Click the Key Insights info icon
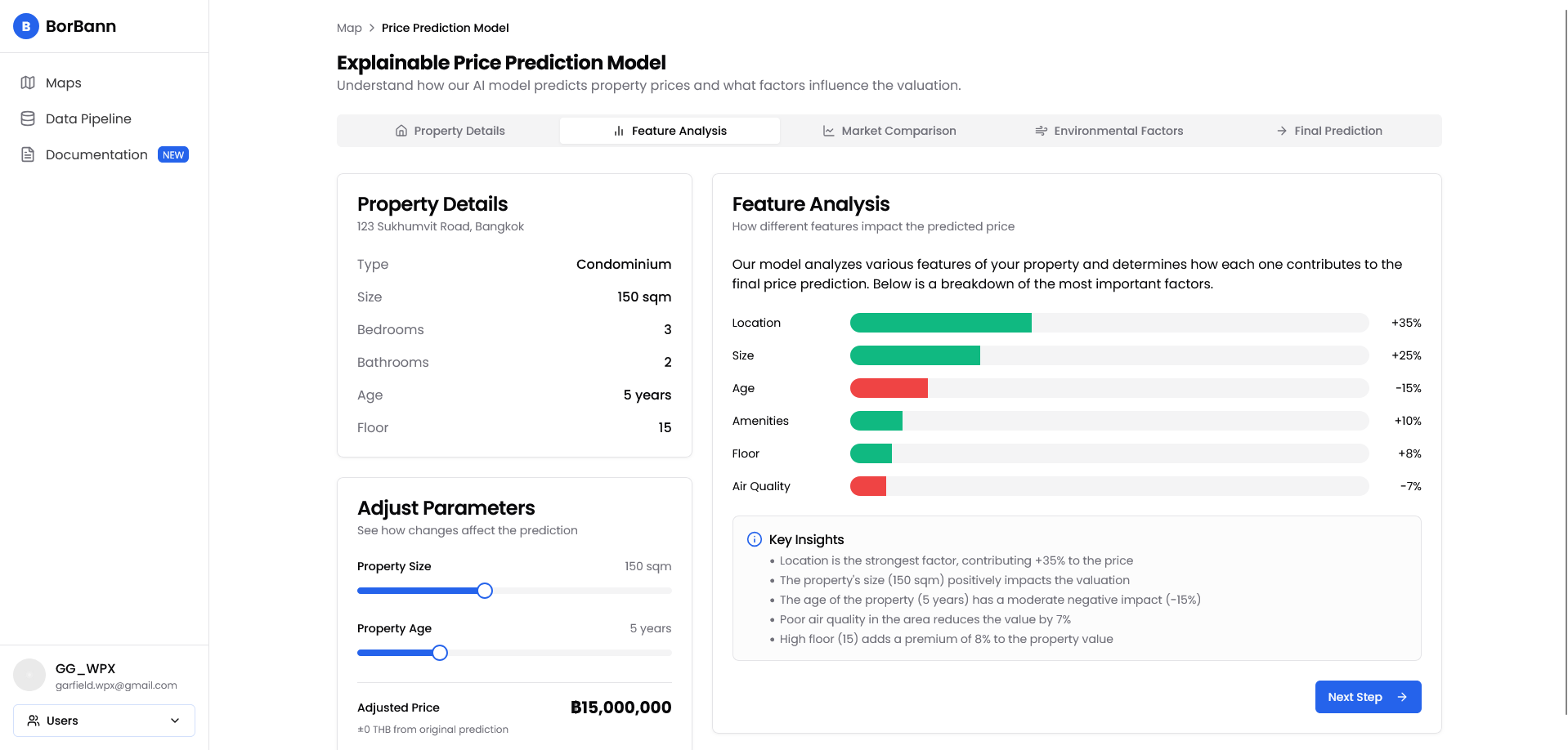 [x=754, y=539]
